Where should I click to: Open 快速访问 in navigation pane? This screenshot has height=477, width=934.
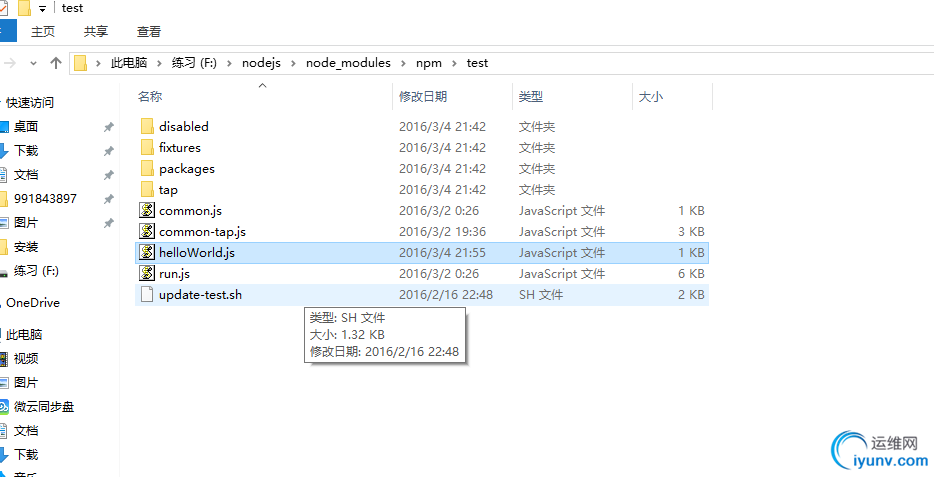pos(30,102)
